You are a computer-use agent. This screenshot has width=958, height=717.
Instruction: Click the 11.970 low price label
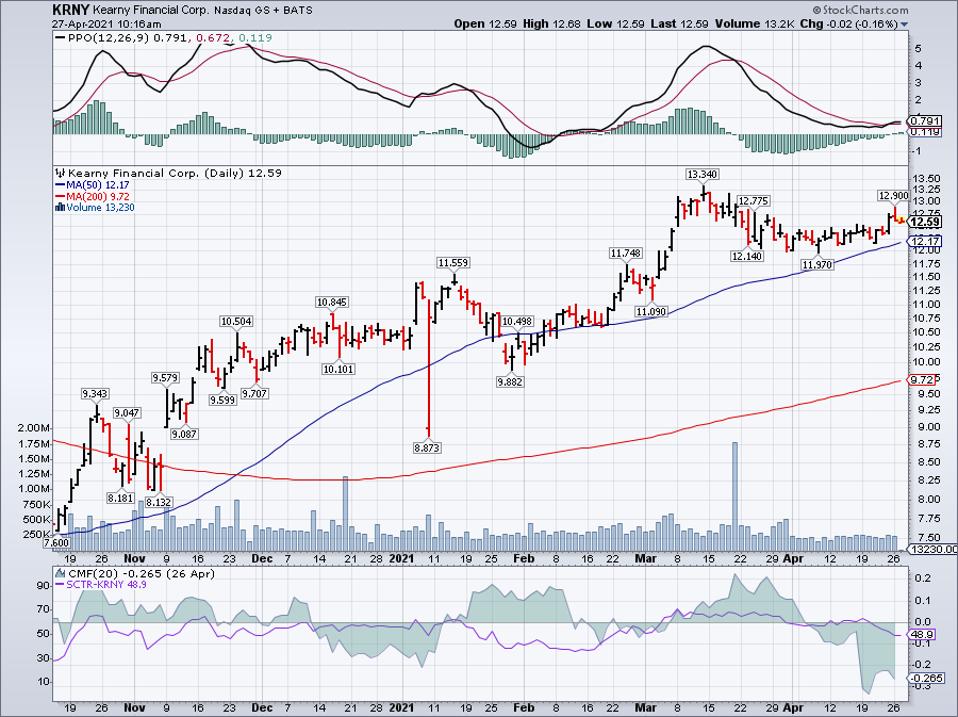click(817, 264)
